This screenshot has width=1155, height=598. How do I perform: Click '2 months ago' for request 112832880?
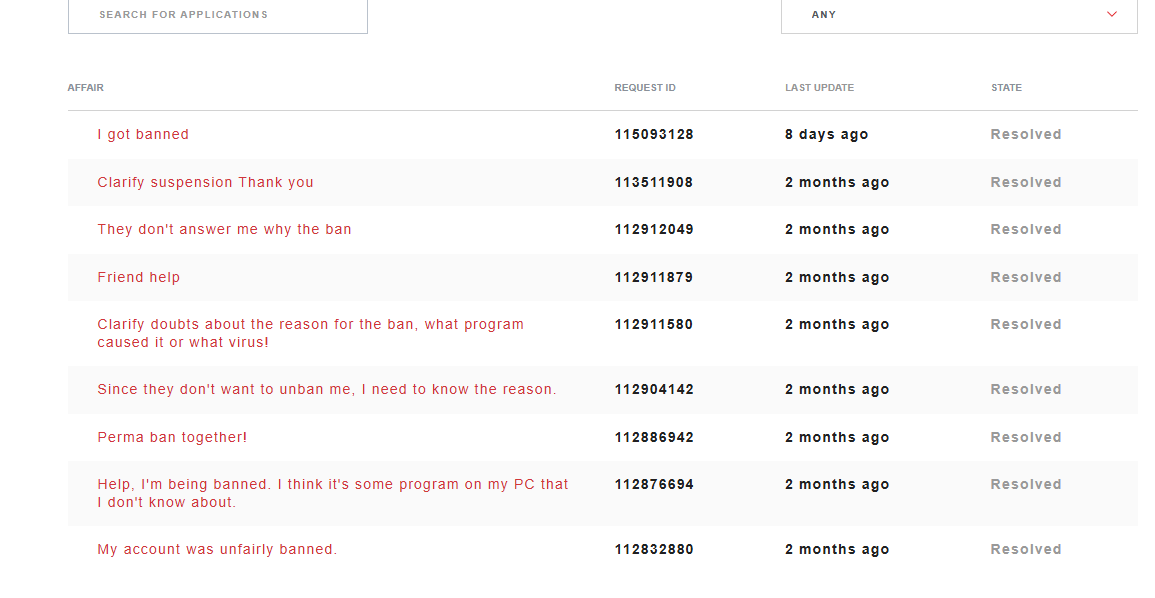click(x=837, y=549)
